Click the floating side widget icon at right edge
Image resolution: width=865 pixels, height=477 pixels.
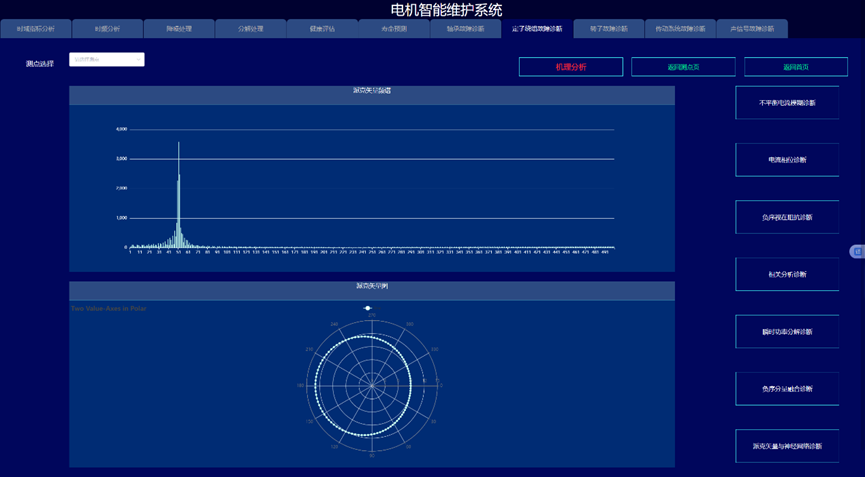(857, 251)
